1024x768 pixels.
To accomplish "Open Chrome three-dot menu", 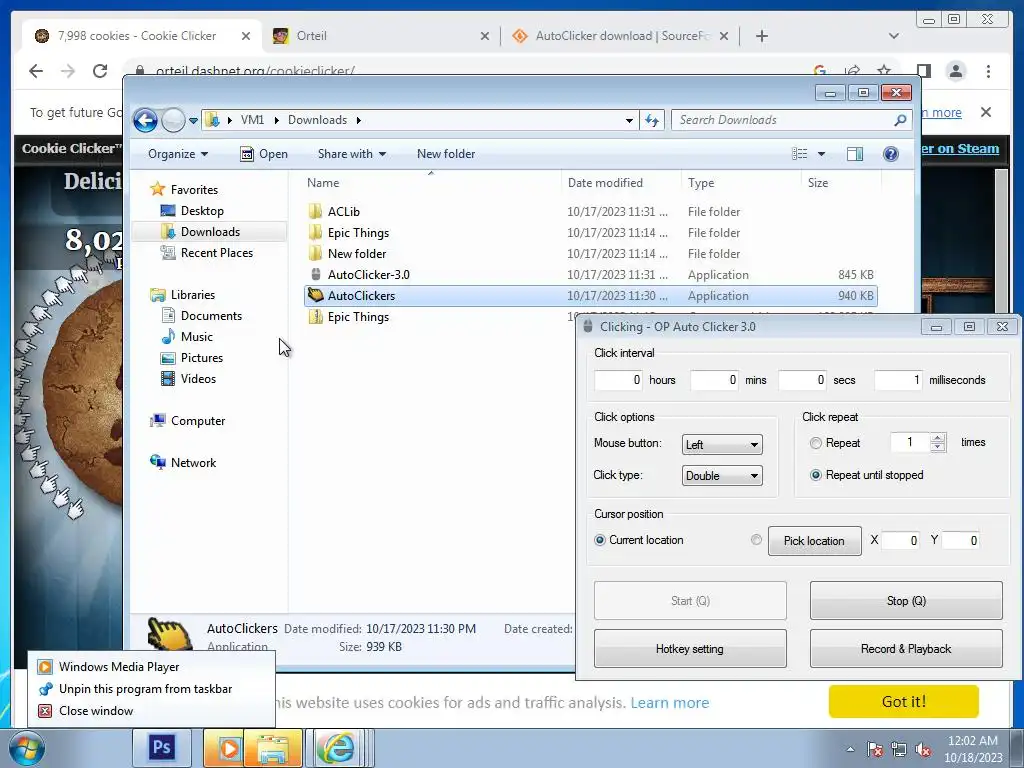I will 988,71.
